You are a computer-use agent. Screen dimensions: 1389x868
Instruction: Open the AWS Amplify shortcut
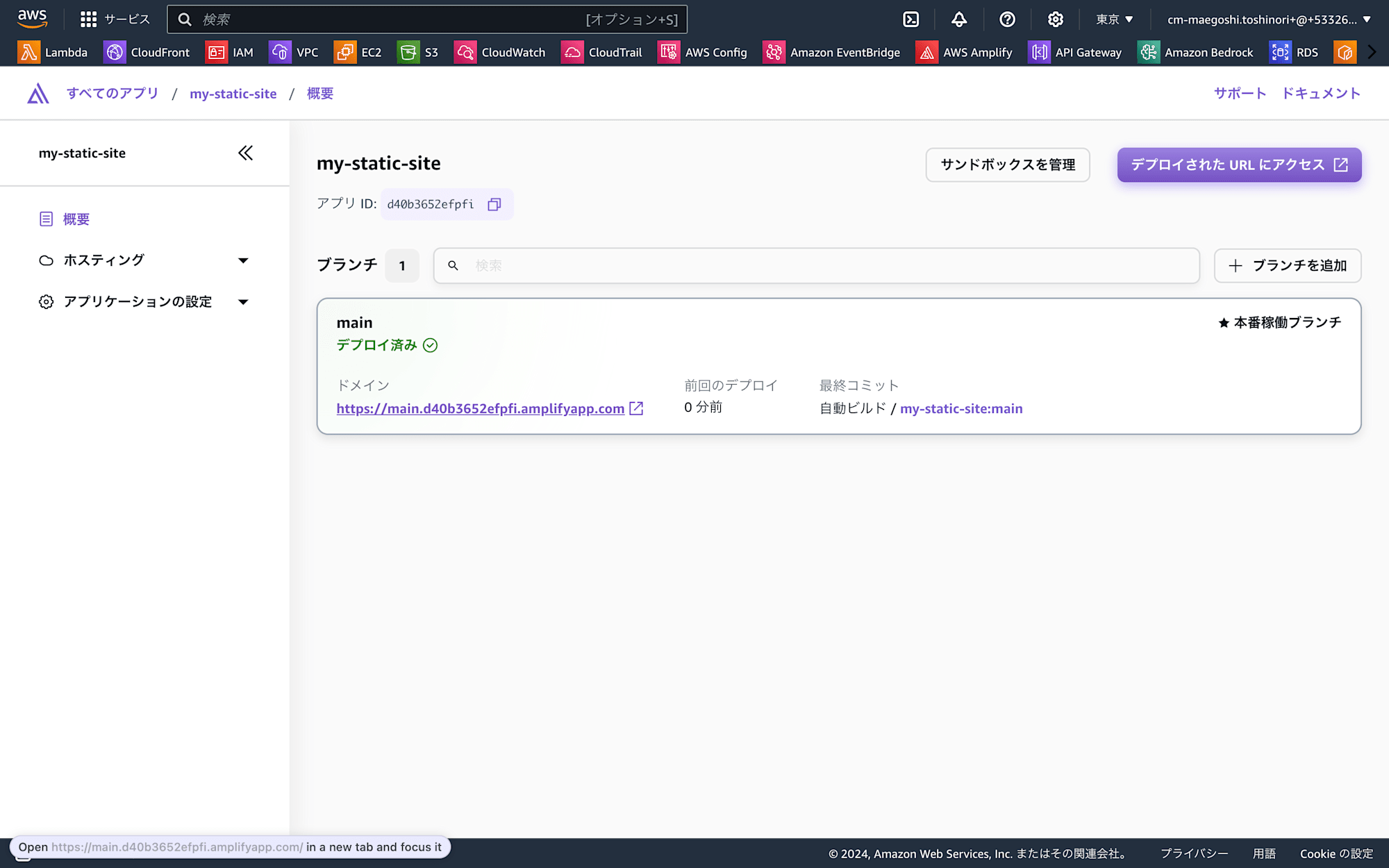(x=964, y=52)
